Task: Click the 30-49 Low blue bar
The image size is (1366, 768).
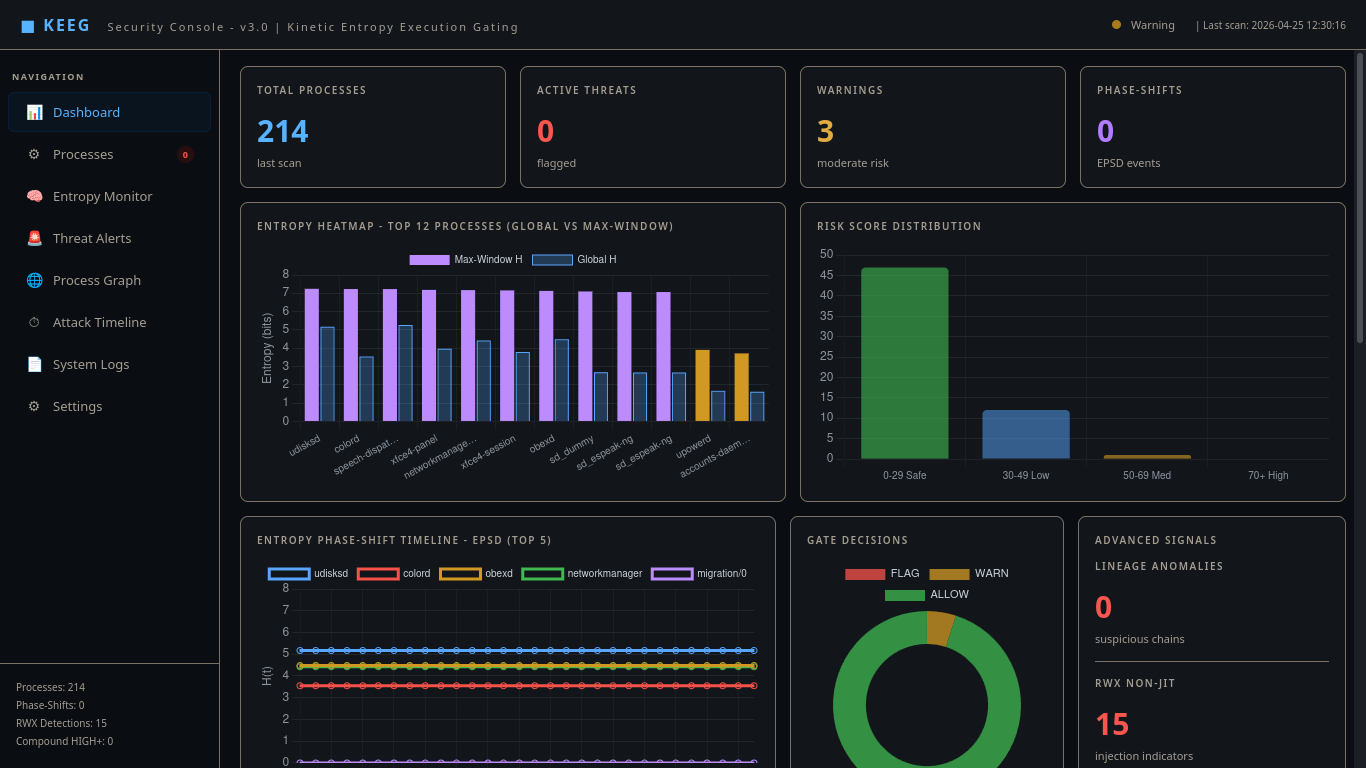Action: point(1026,435)
